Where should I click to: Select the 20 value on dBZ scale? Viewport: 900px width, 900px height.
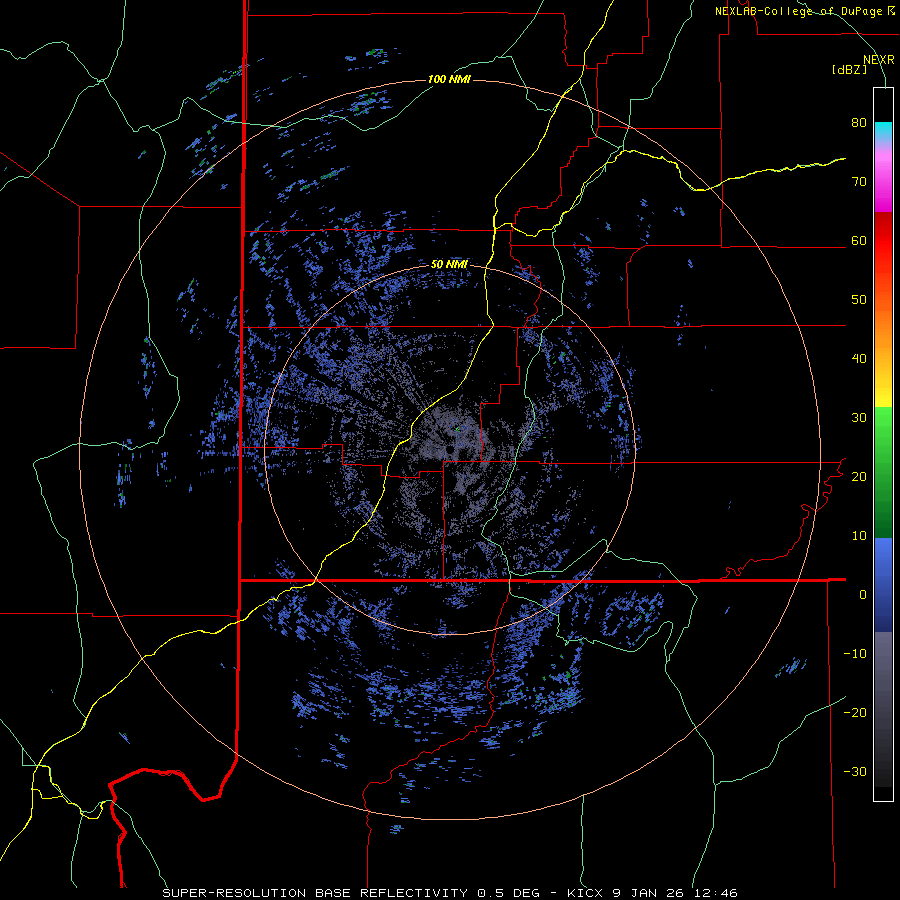tap(859, 476)
